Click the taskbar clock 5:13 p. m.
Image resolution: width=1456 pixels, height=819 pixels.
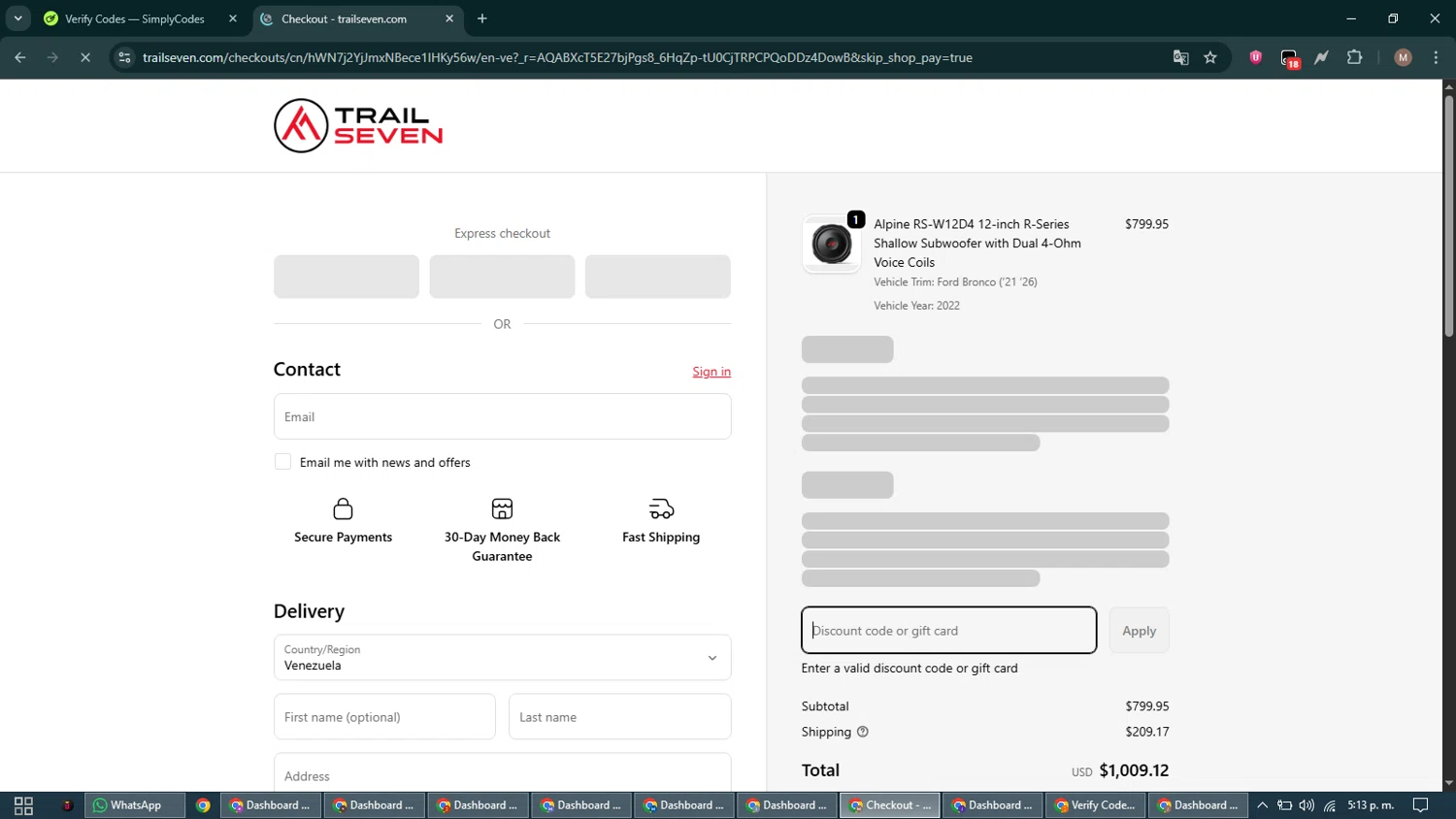click(1371, 805)
